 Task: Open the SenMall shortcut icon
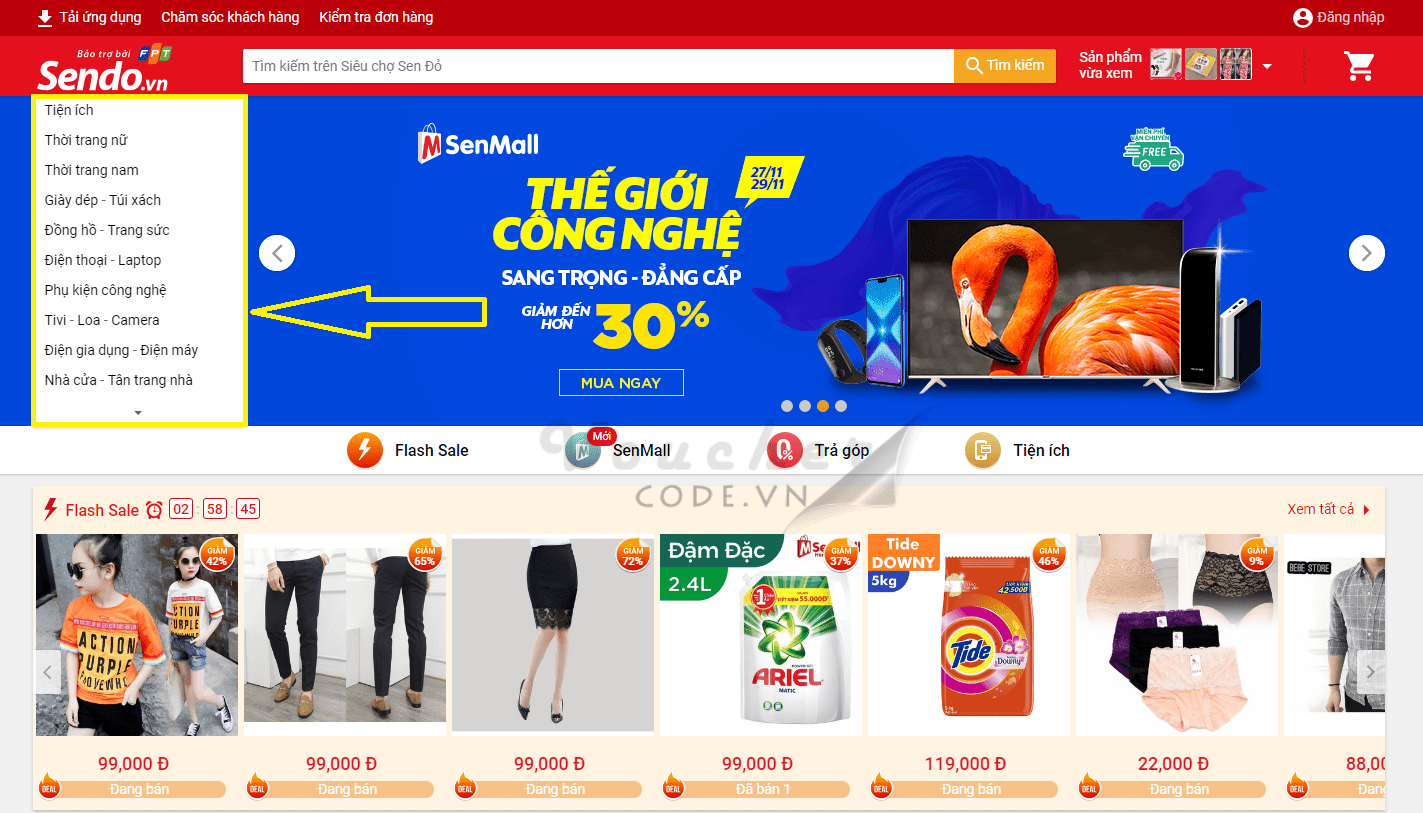[582, 450]
